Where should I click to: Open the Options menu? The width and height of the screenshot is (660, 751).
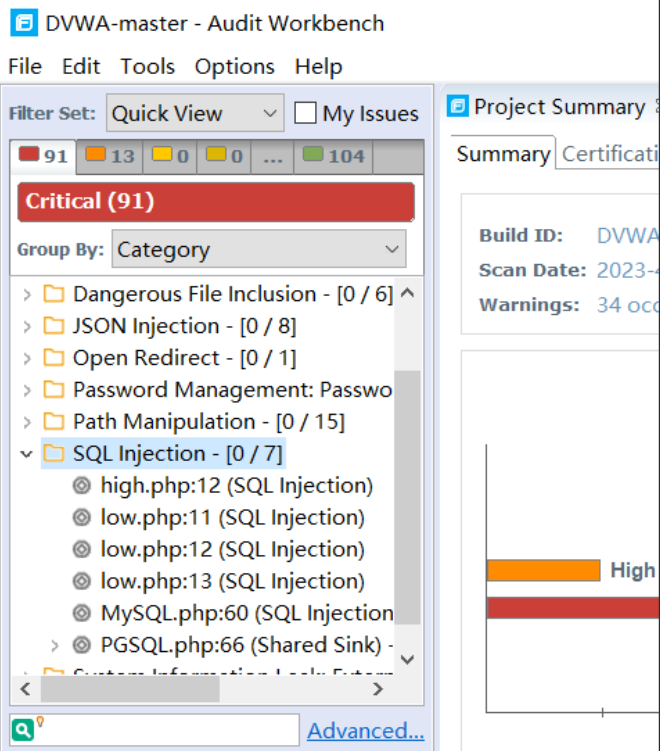[235, 66]
